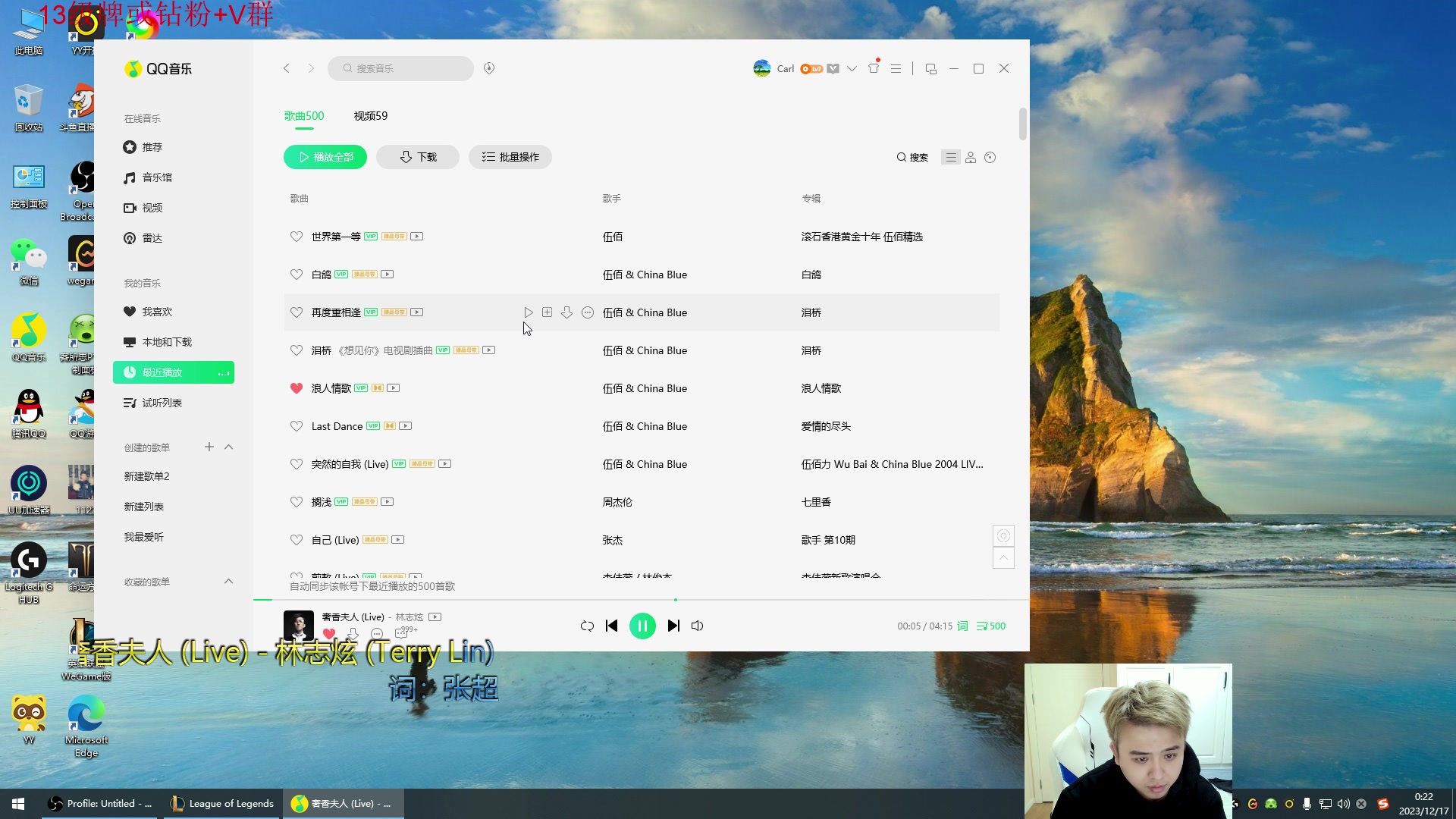Open 批量操作 batch operations
The image size is (1456, 819).
(x=510, y=157)
